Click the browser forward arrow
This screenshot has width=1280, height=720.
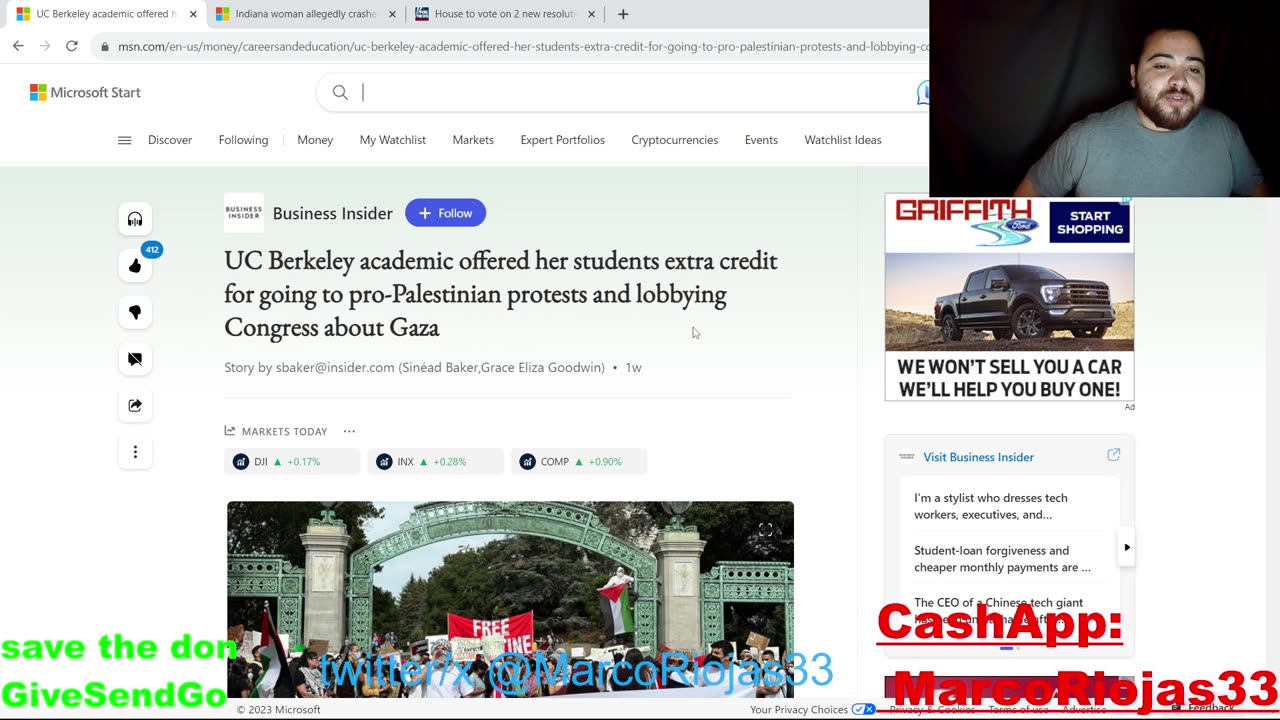pyautogui.click(x=45, y=46)
